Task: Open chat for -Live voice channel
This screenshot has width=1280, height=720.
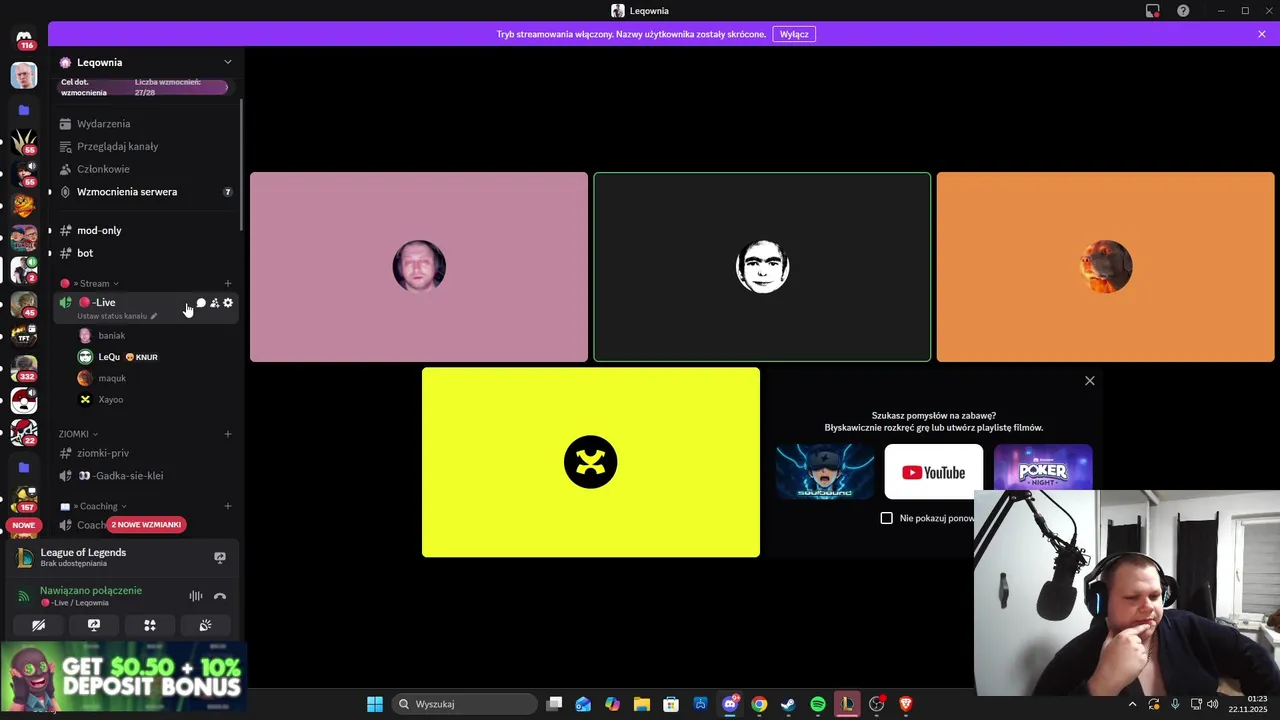Action: pos(201,303)
